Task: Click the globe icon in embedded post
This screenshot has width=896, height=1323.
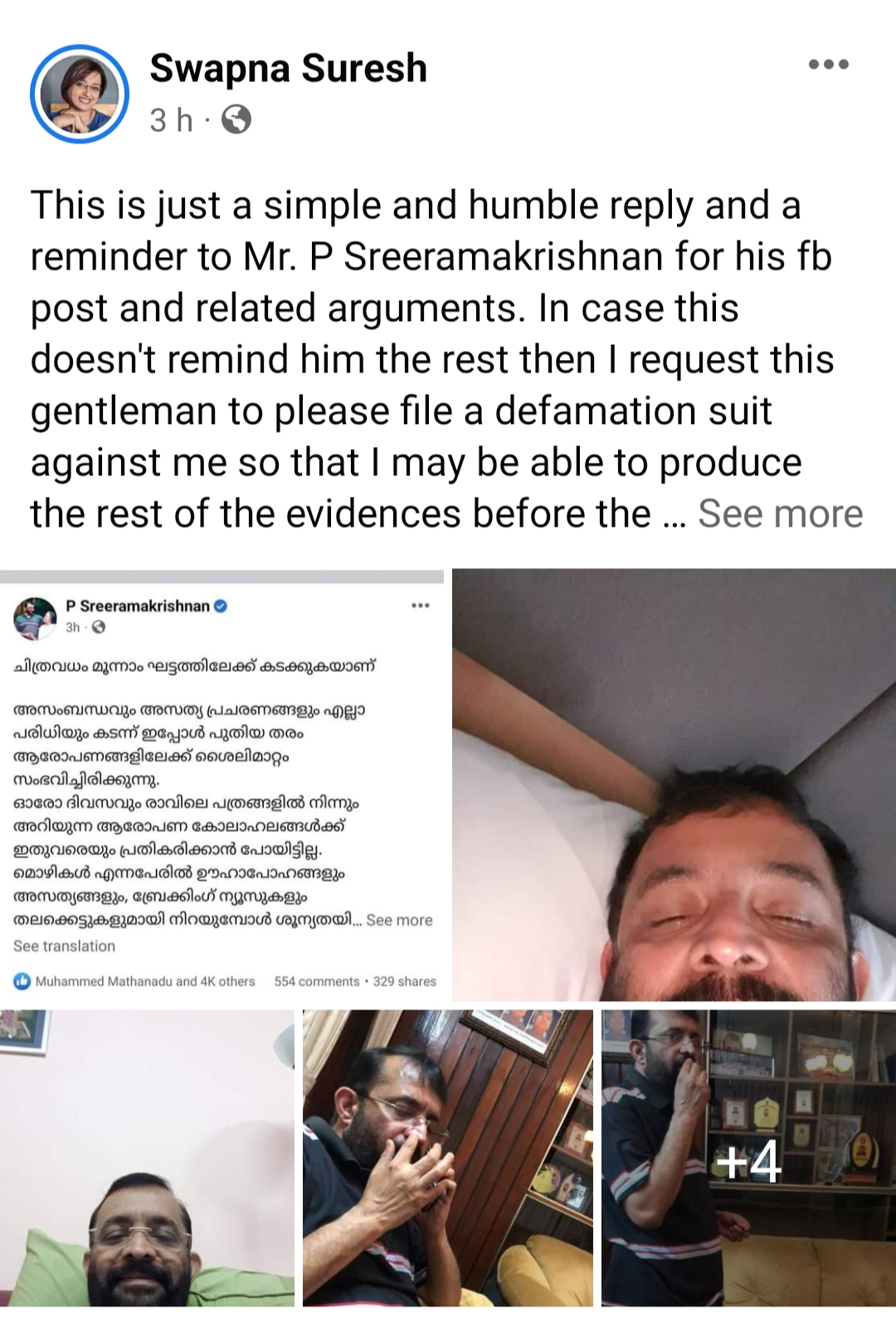Action: coord(99,628)
